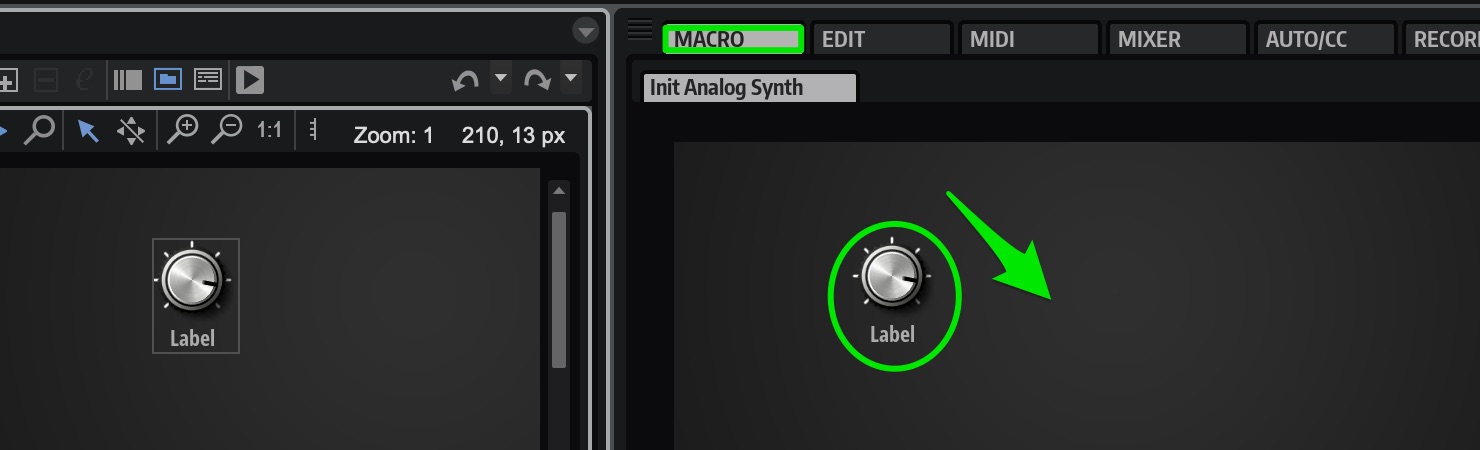Click the Zoom: 1 value

pyautogui.click(x=394, y=135)
